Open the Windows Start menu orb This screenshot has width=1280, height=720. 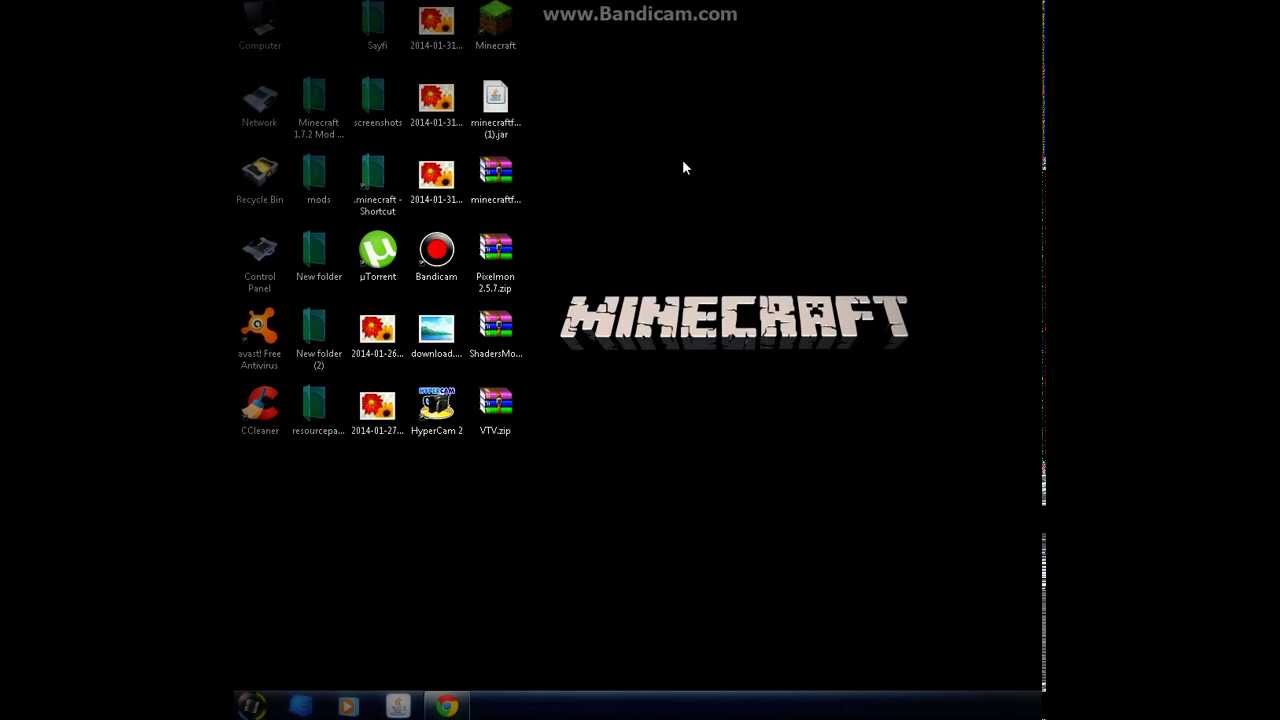point(252,706)
